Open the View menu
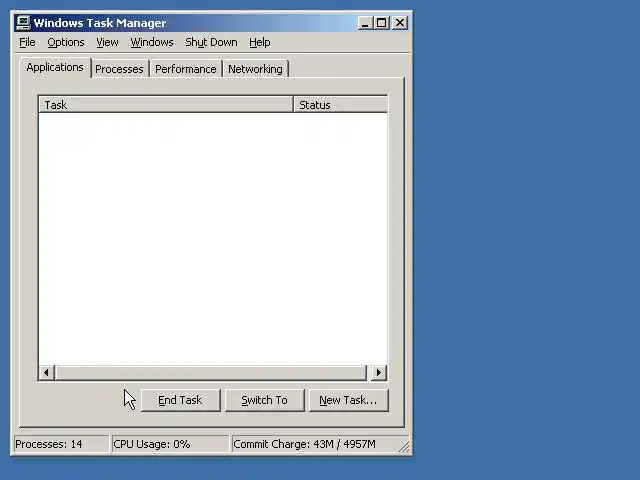640x480 pixels. click(107, 42)
